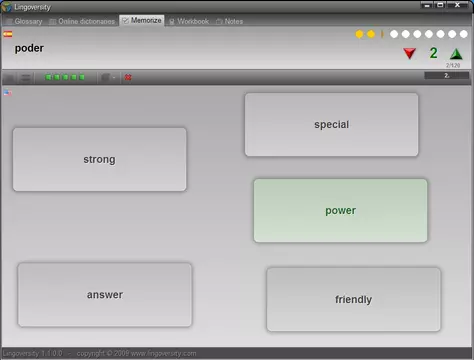Switch to the Glossary tab
The height and width of the screenshot is (360, 474).
[x=24, y=21]
